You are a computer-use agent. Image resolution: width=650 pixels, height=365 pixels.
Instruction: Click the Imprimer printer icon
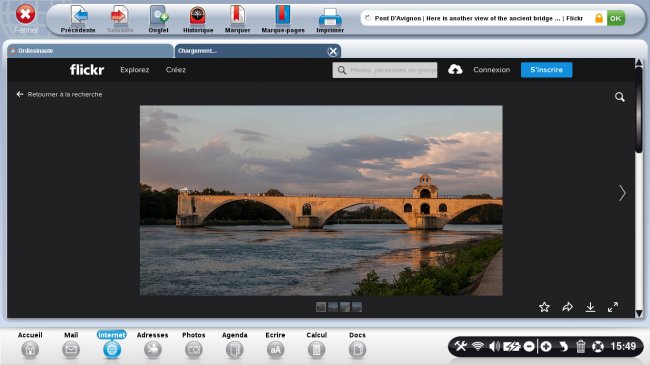click(330, 17)
